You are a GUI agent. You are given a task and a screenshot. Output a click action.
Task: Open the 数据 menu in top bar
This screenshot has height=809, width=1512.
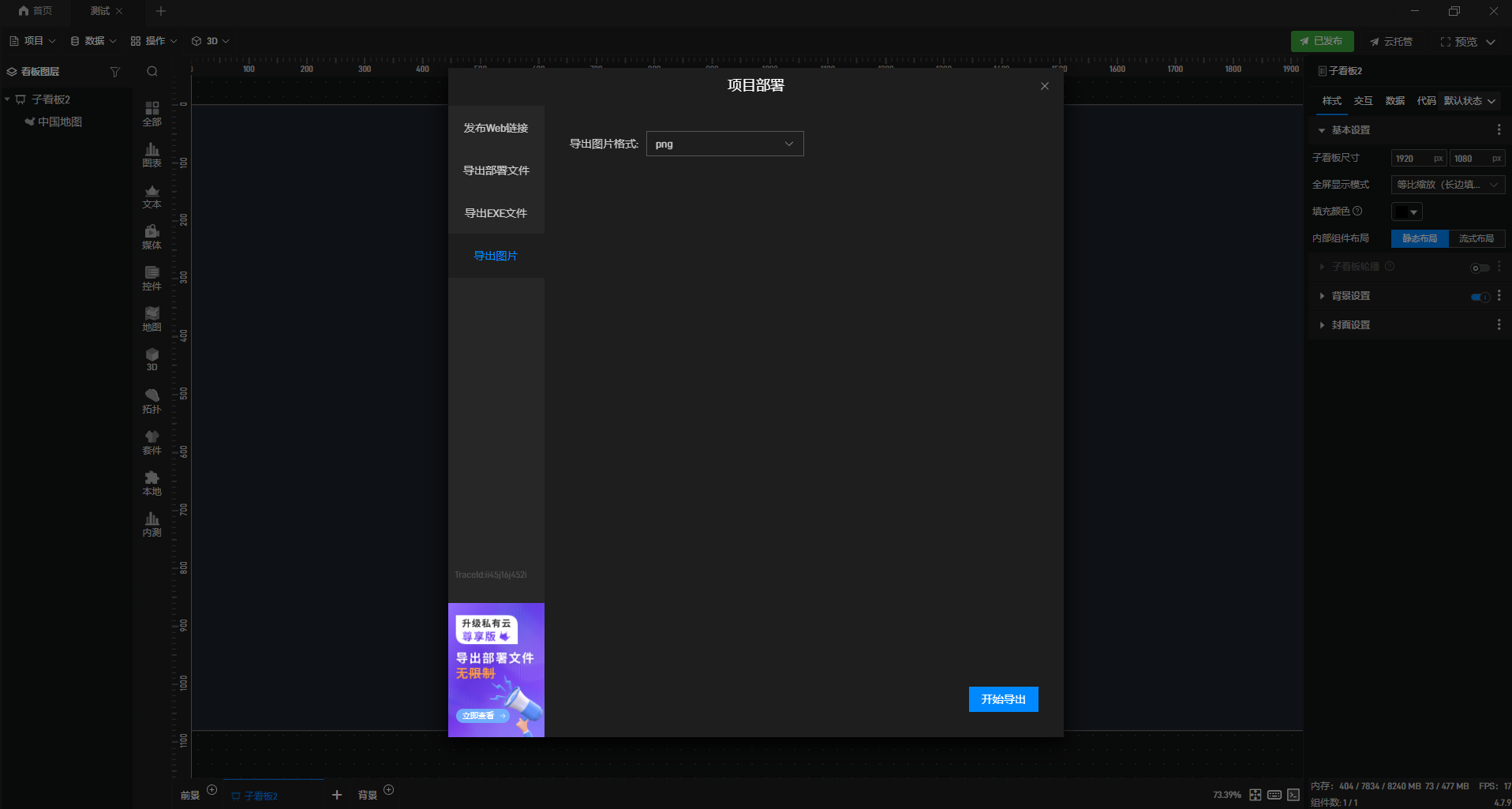coord(93,41)
